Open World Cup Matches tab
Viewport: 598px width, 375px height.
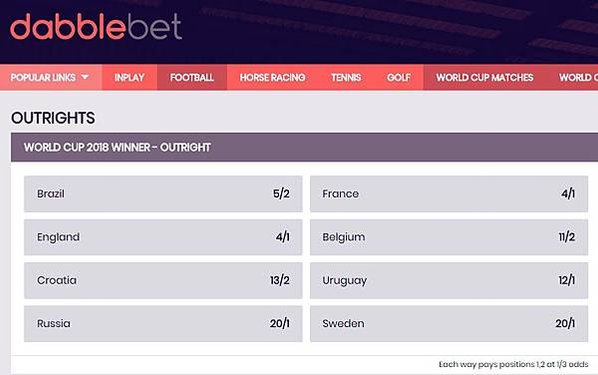[484, 77]
